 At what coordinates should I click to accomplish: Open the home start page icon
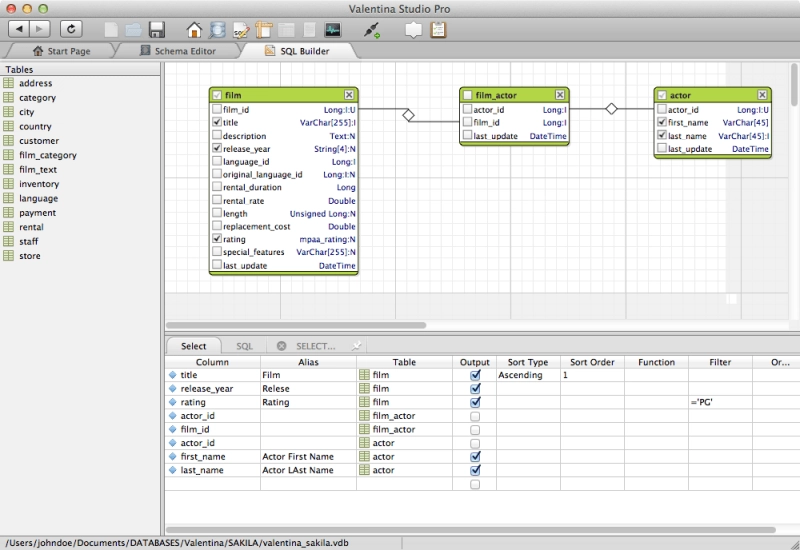point(194,30)
